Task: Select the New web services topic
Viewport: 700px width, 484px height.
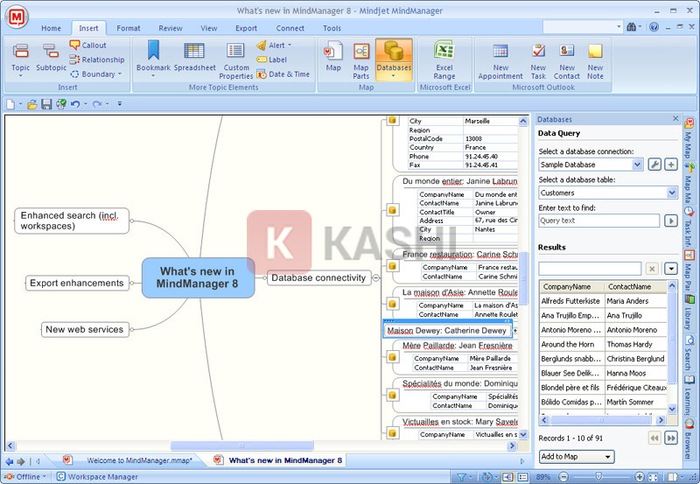Action: click(x=84, y=330)
